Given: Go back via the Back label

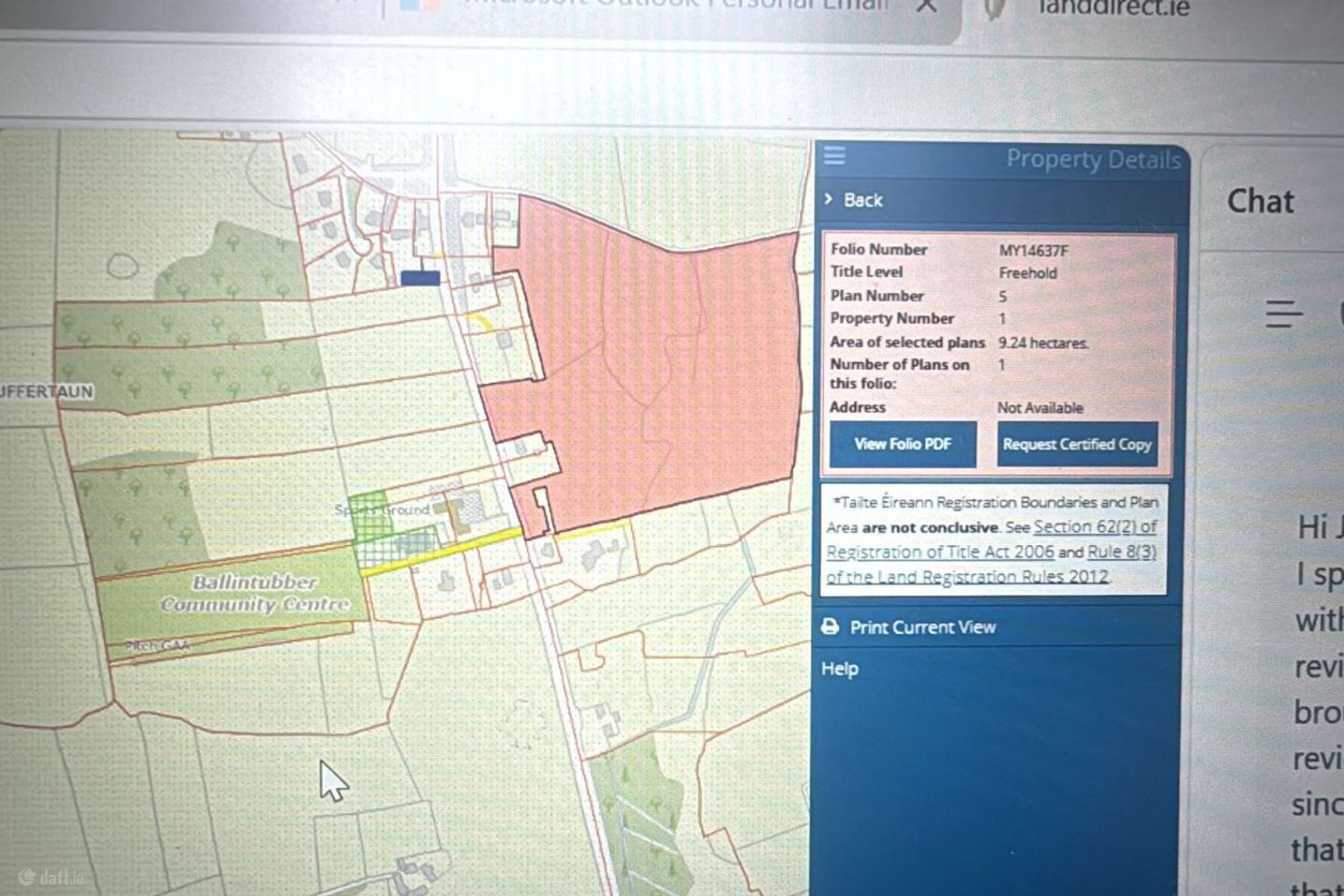Looking at the screenshot, I should (862, 200).
